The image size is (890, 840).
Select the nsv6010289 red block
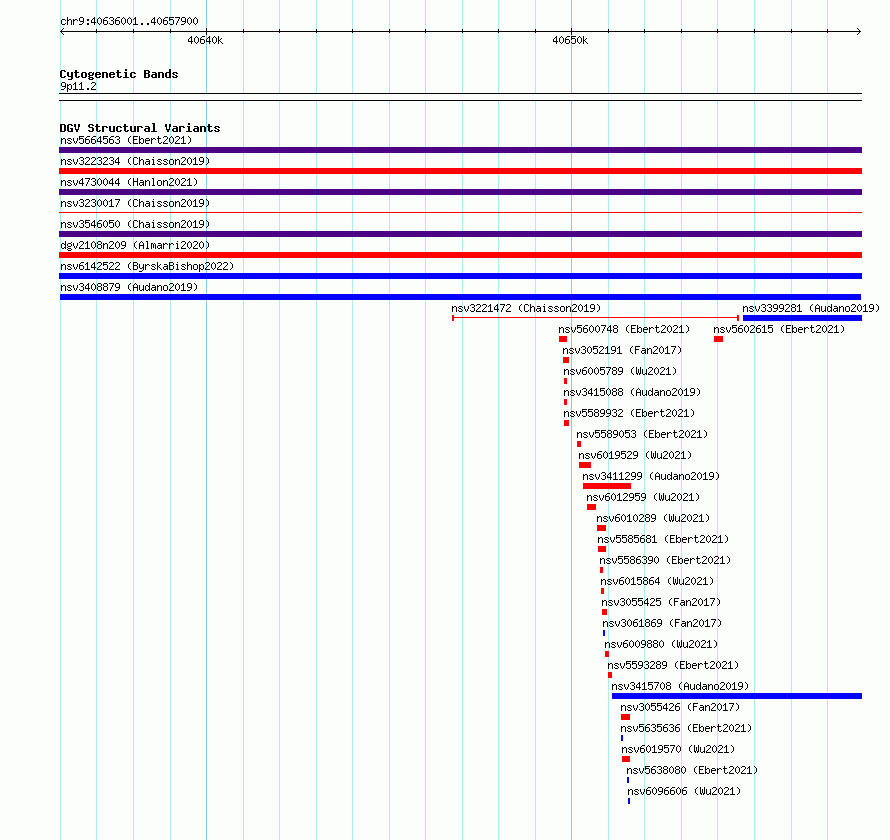[602, 528]
